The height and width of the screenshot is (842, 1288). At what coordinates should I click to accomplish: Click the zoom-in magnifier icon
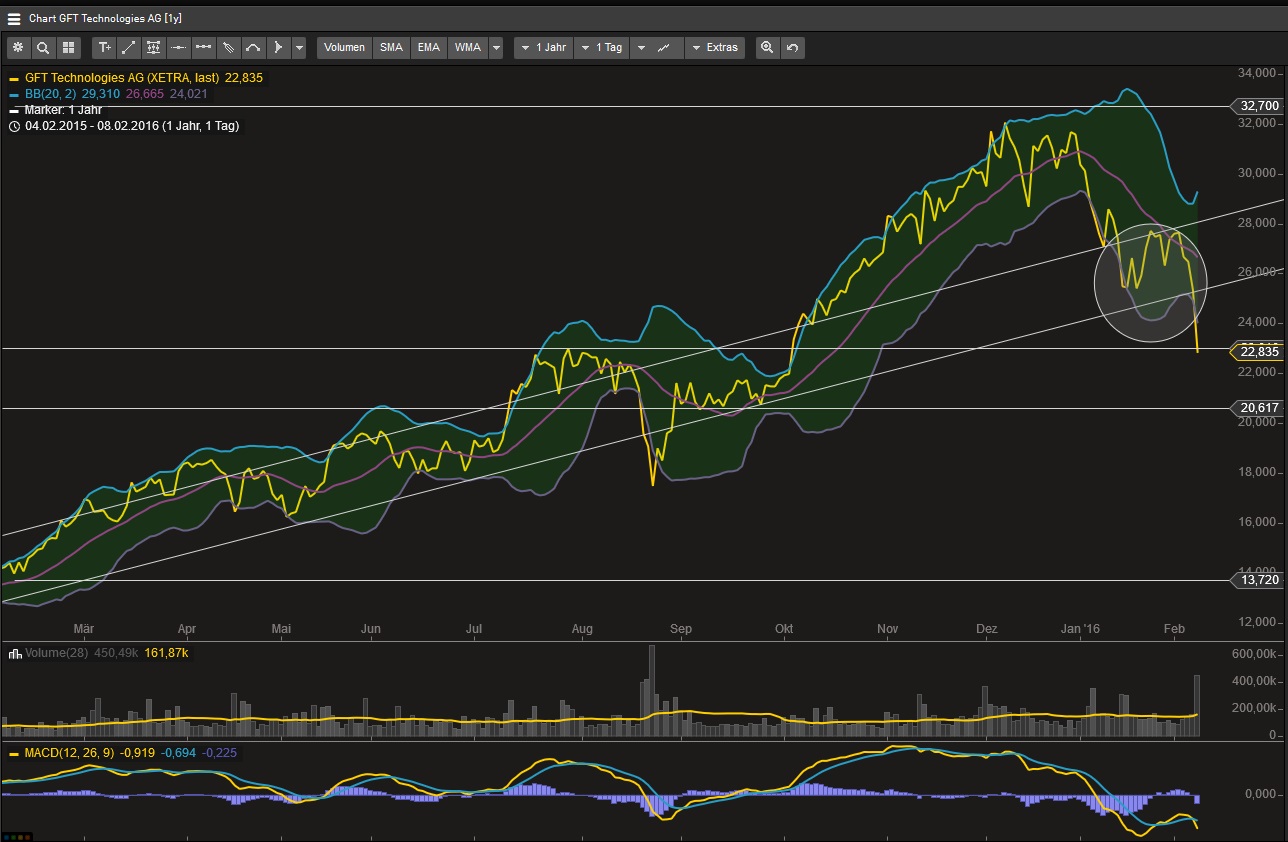[767, 47]
